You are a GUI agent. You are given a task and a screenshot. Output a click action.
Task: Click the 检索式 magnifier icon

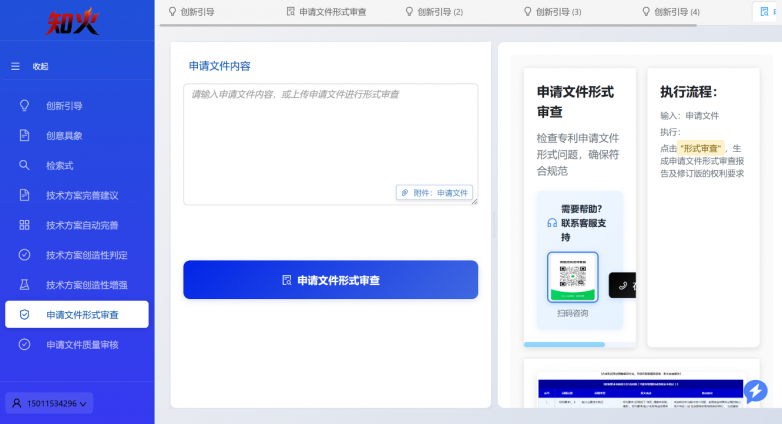tap(24, 165)
